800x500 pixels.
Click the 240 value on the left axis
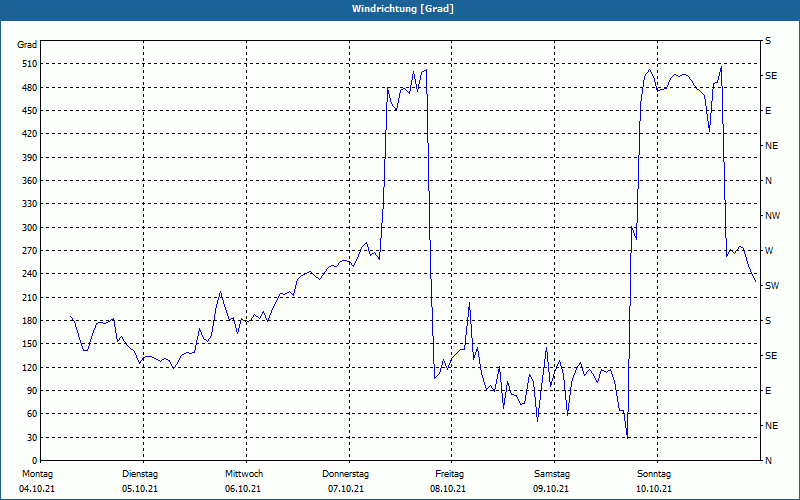pyautogui.click(x=30, y=274)
